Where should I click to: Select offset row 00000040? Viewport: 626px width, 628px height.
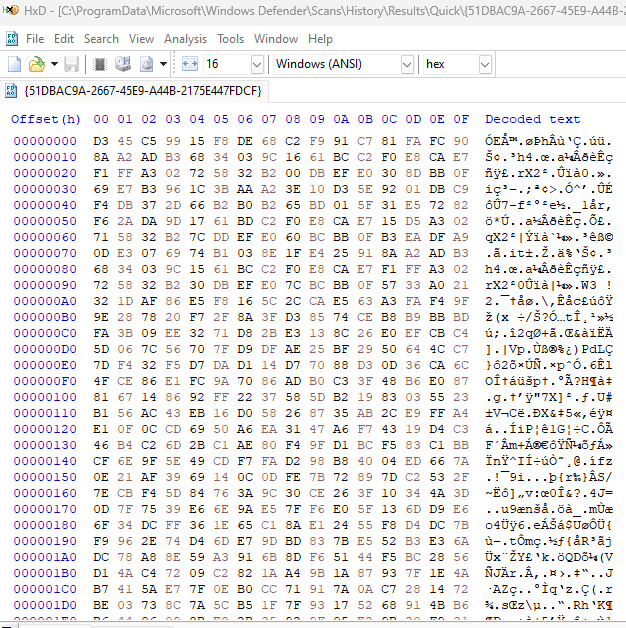(45, 205)
